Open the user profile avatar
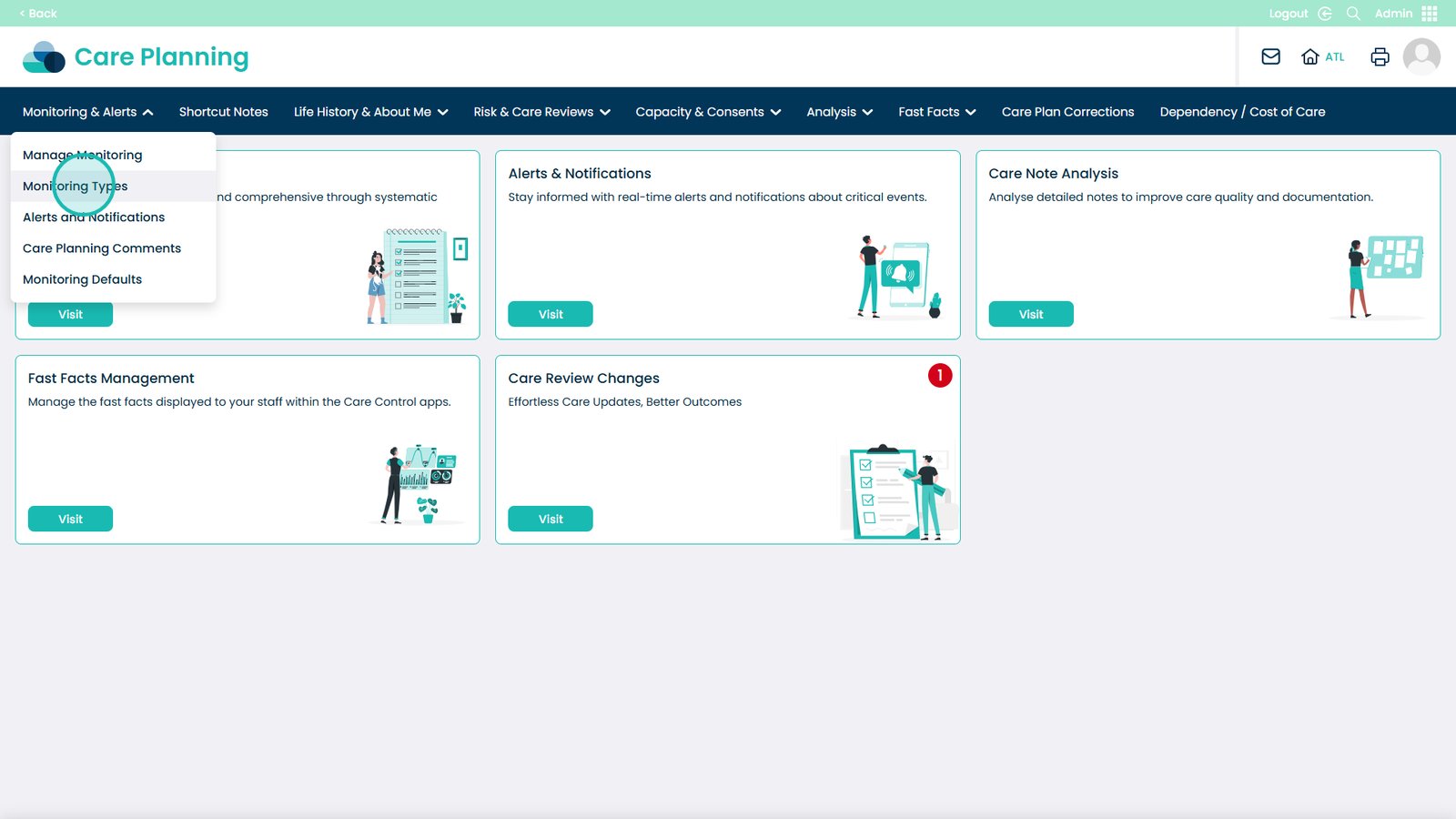 1421,56
